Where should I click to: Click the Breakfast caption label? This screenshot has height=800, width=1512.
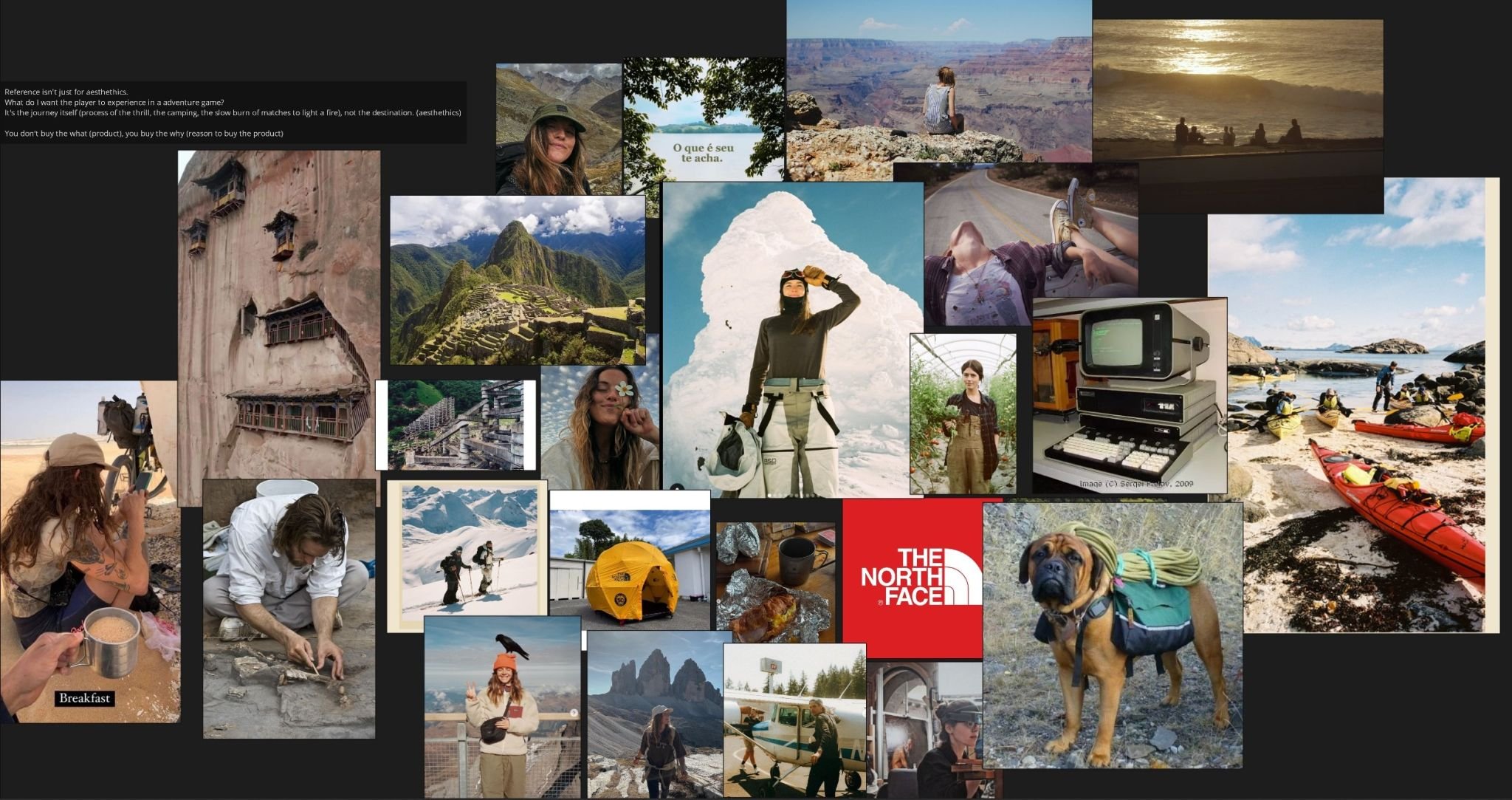(84, 698)
